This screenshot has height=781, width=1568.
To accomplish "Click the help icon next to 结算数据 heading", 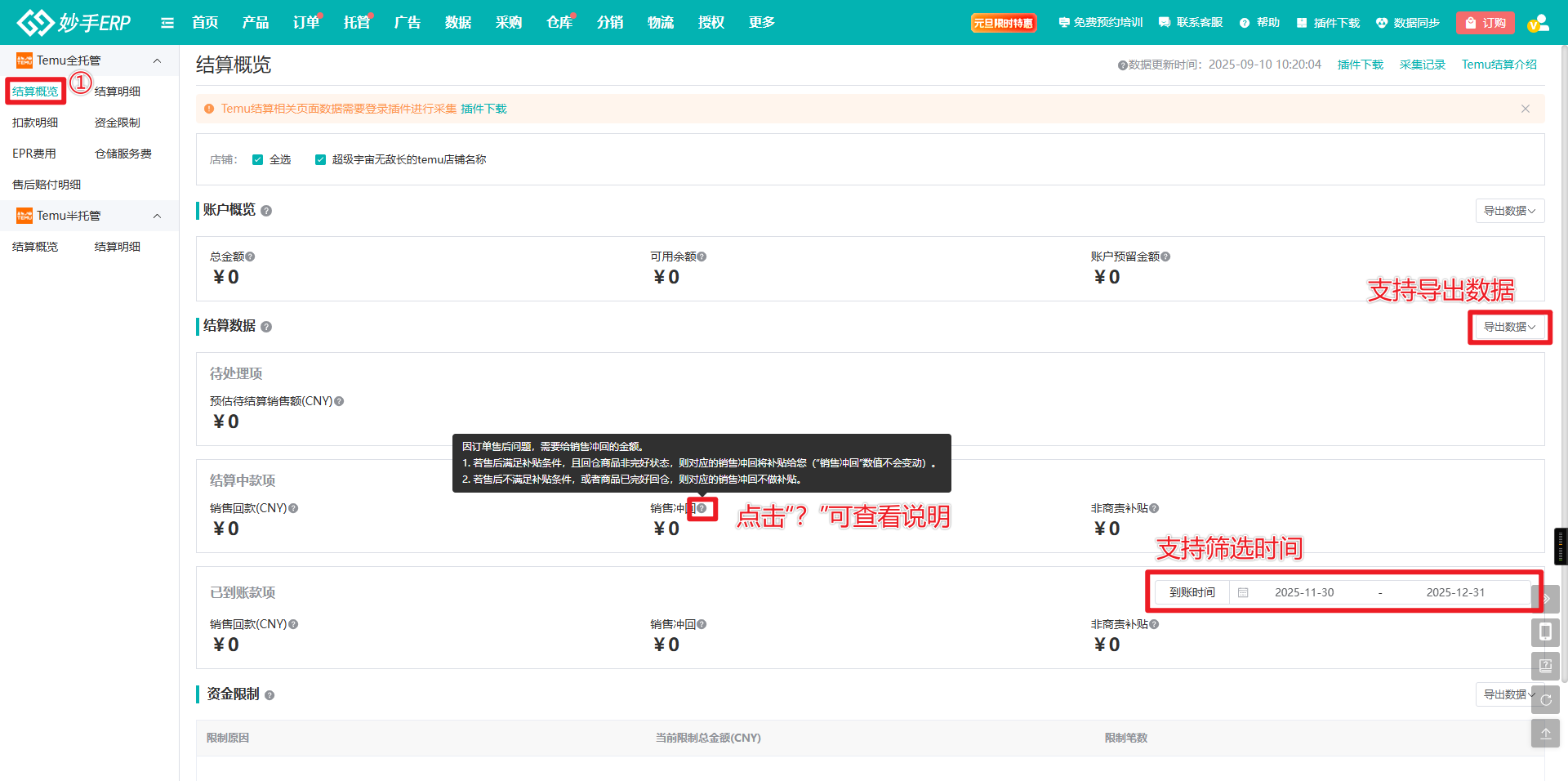I will [266, 327].
